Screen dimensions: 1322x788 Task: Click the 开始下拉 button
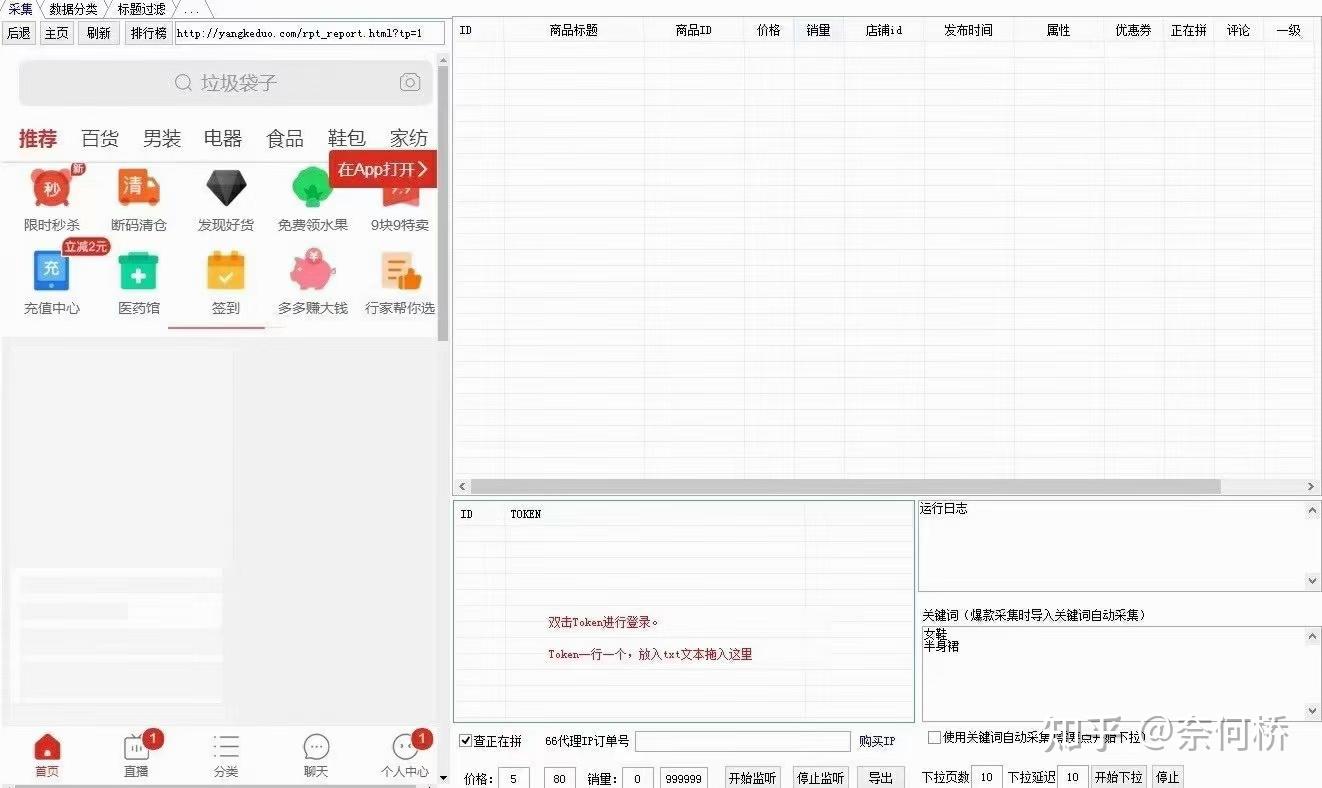click(1118, 778)
